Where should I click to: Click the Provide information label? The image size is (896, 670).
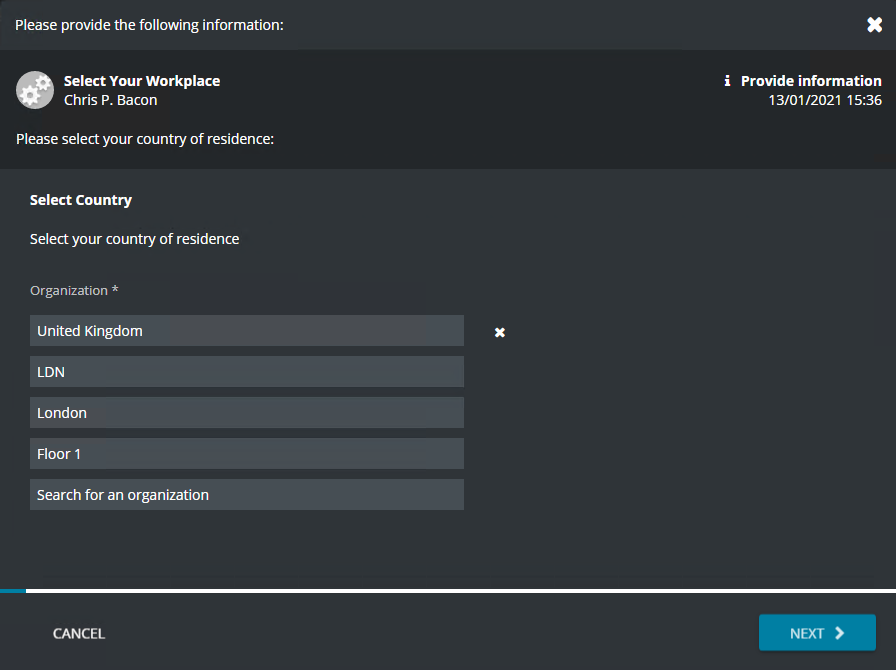point(811,81)
